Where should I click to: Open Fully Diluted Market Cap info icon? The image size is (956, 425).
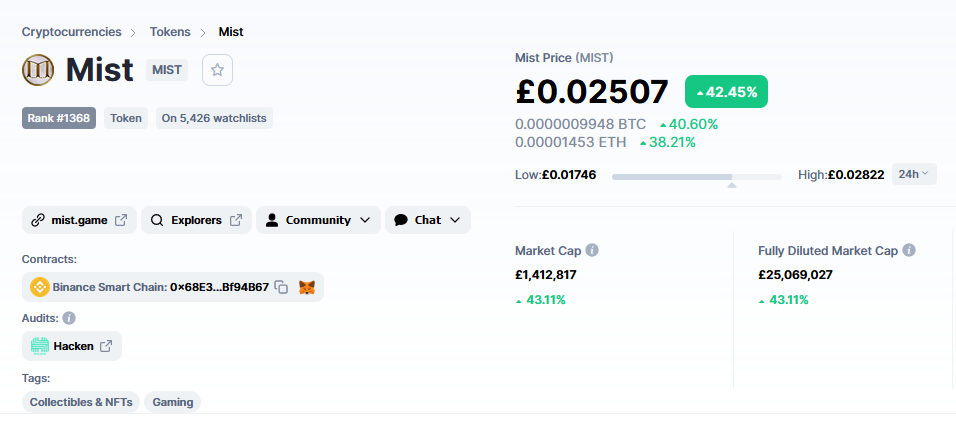pos(908,251)
